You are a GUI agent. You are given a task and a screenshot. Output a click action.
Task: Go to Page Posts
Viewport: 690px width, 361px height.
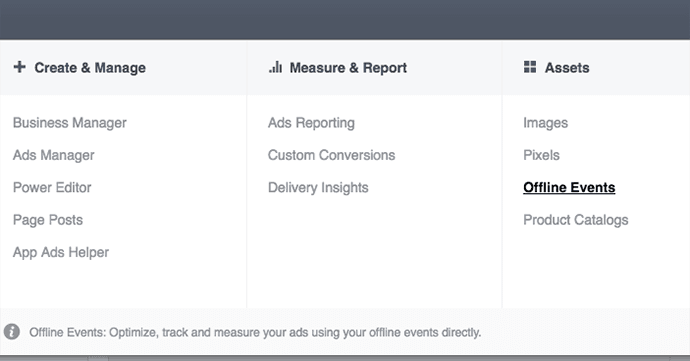[48, 220]
